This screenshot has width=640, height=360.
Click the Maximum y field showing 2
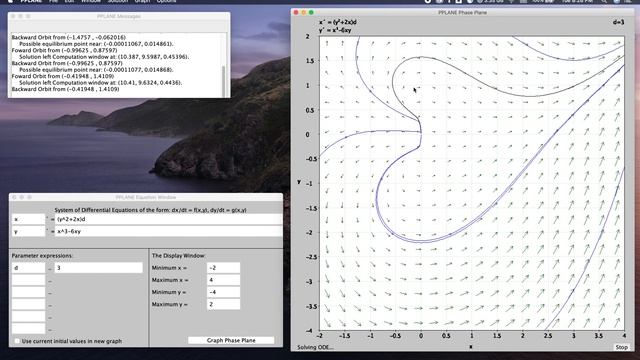tap(223, 304)
